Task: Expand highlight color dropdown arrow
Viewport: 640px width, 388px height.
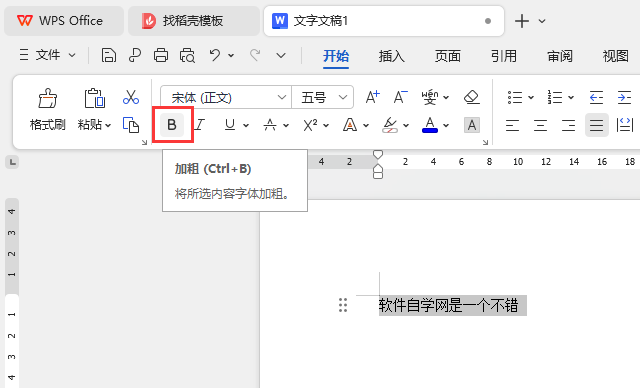Action: point(406,126)
